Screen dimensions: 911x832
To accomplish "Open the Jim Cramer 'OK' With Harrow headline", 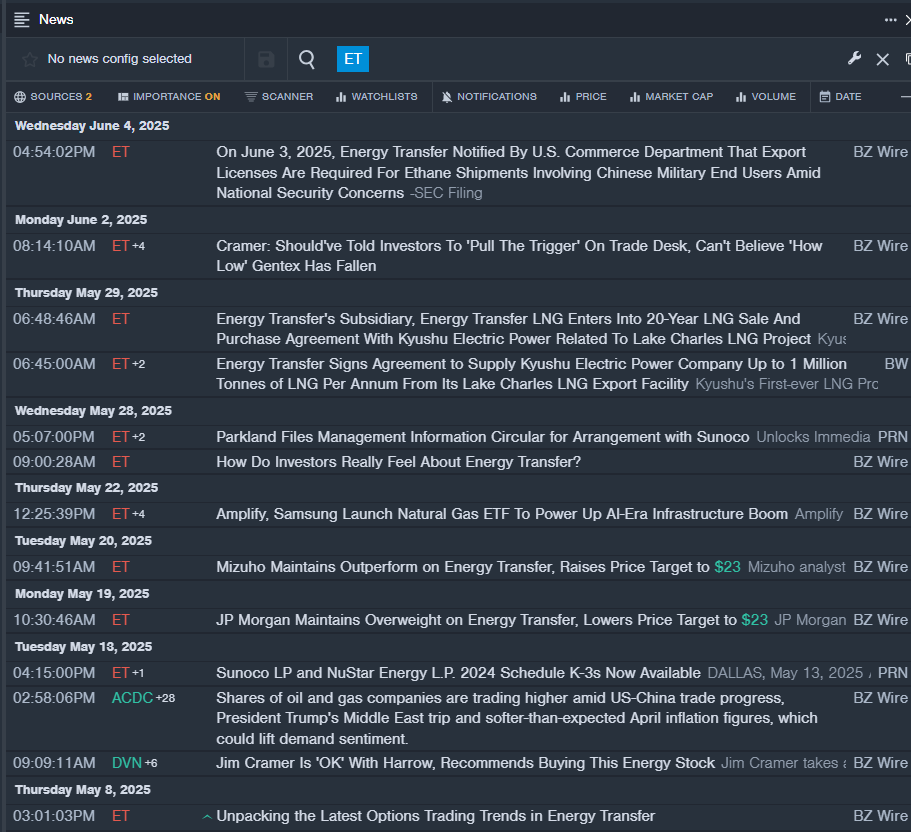I will pyautogui.click(x=465, y=763).
